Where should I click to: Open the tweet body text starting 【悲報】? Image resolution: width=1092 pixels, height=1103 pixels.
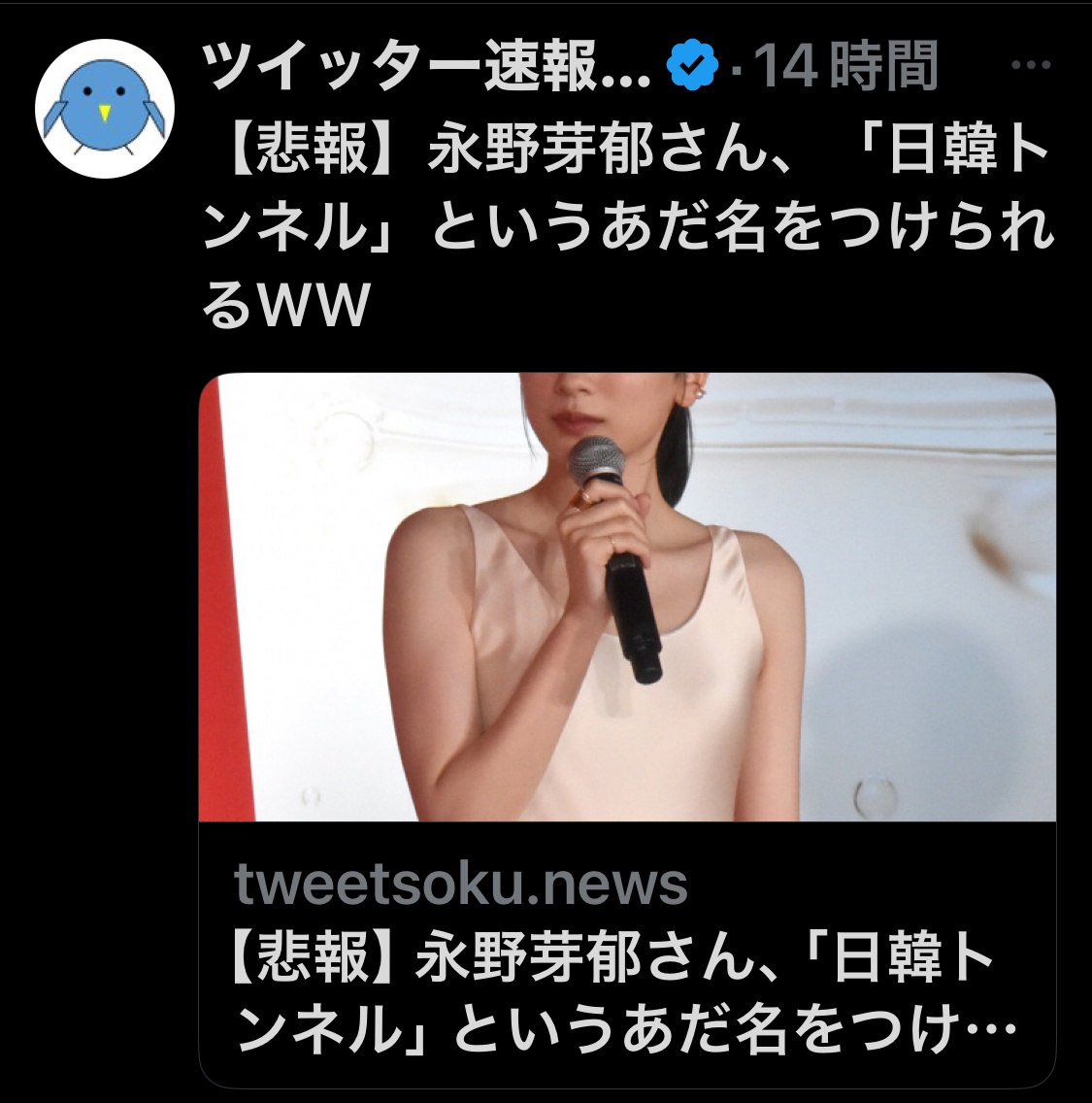point(628,230)
